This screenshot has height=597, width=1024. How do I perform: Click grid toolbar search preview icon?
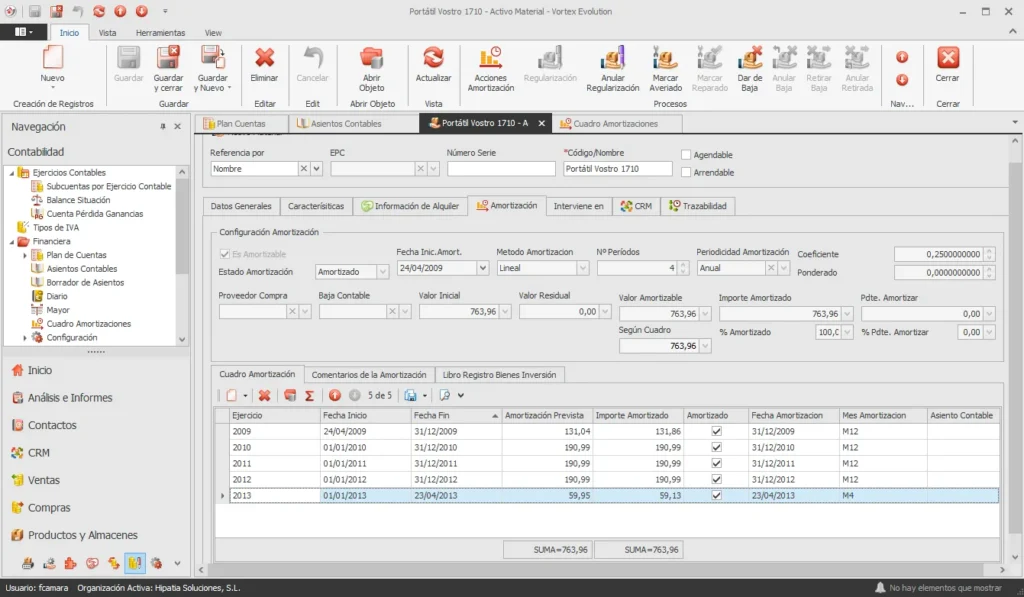[x=445, y=395]
